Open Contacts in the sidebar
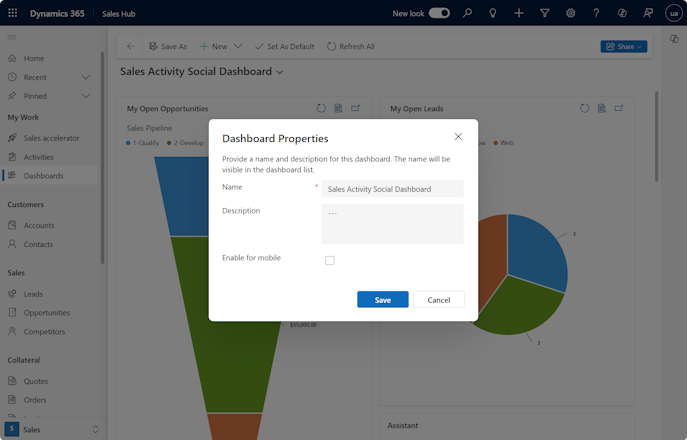Viewport: 687px width, 440px height. pos(49,245)
